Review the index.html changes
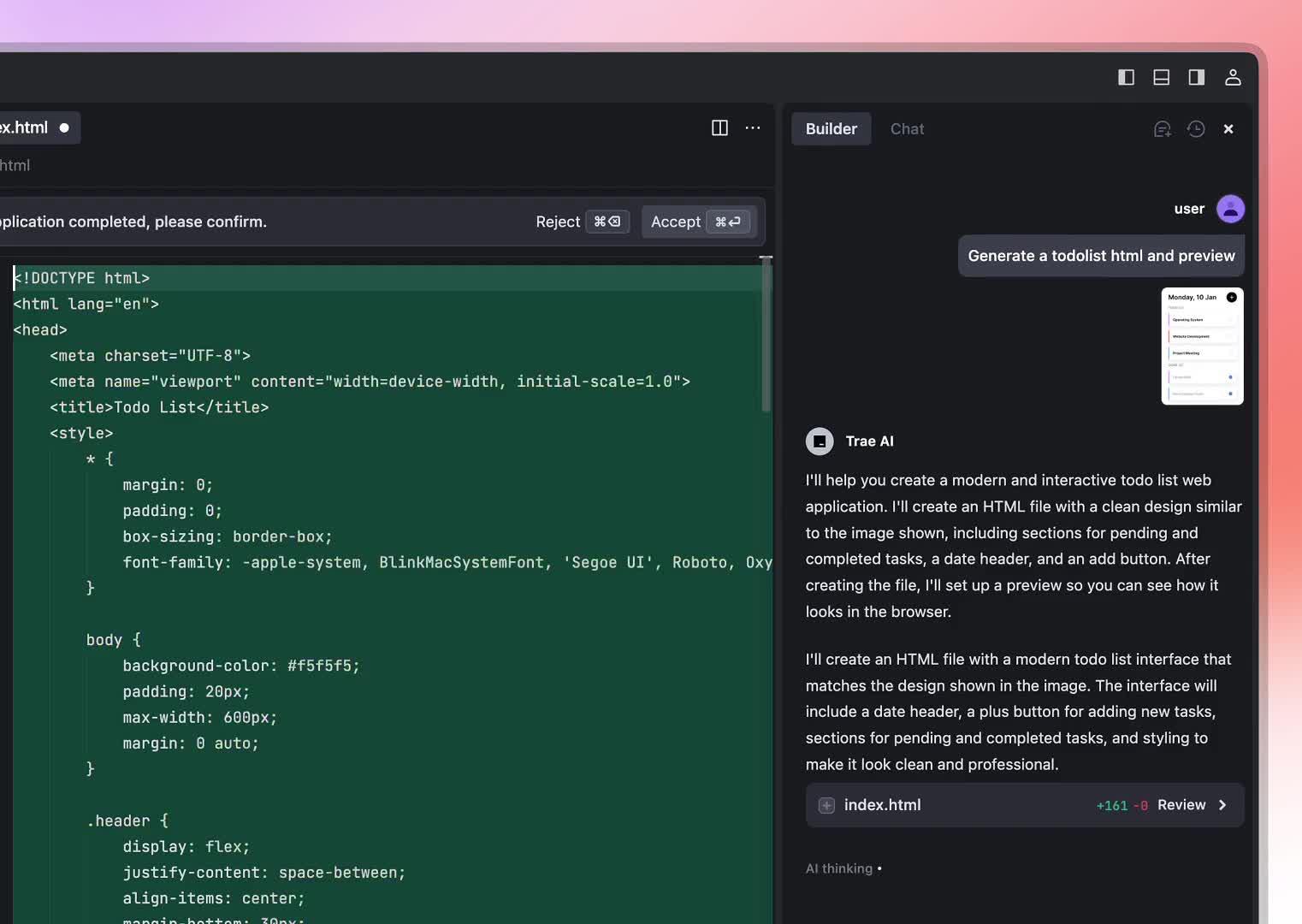Viewport: 1302px width, 924px height. (x=1181, y=805)
